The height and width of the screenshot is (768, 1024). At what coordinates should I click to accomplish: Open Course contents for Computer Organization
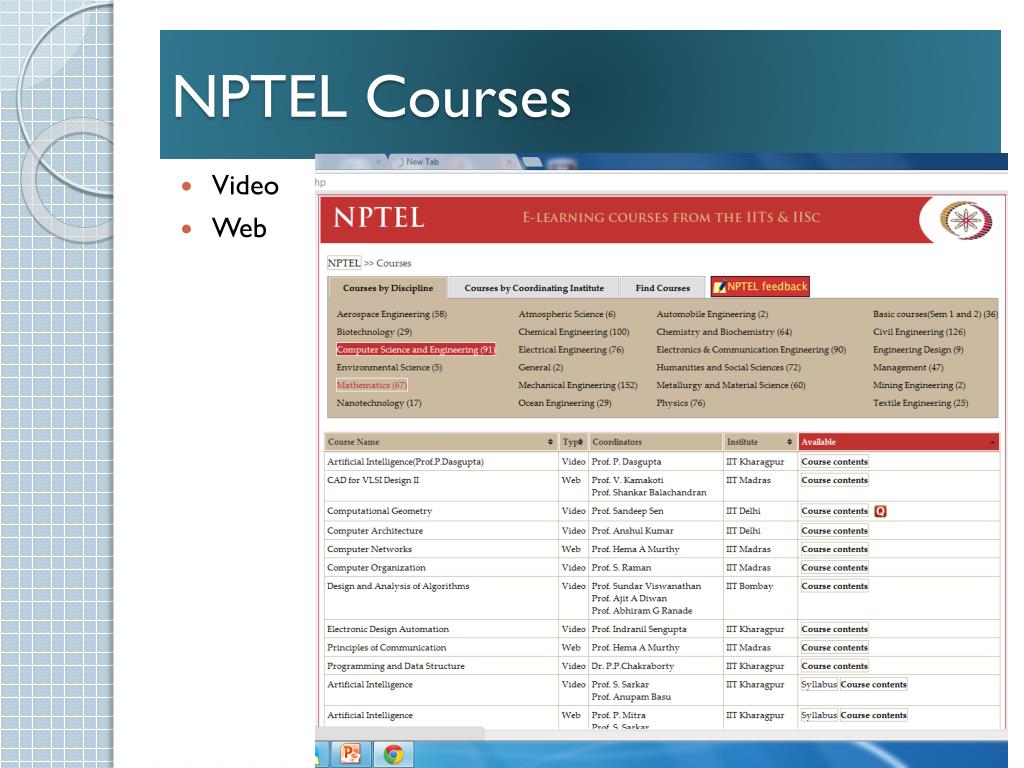click(x=835, y=568)
